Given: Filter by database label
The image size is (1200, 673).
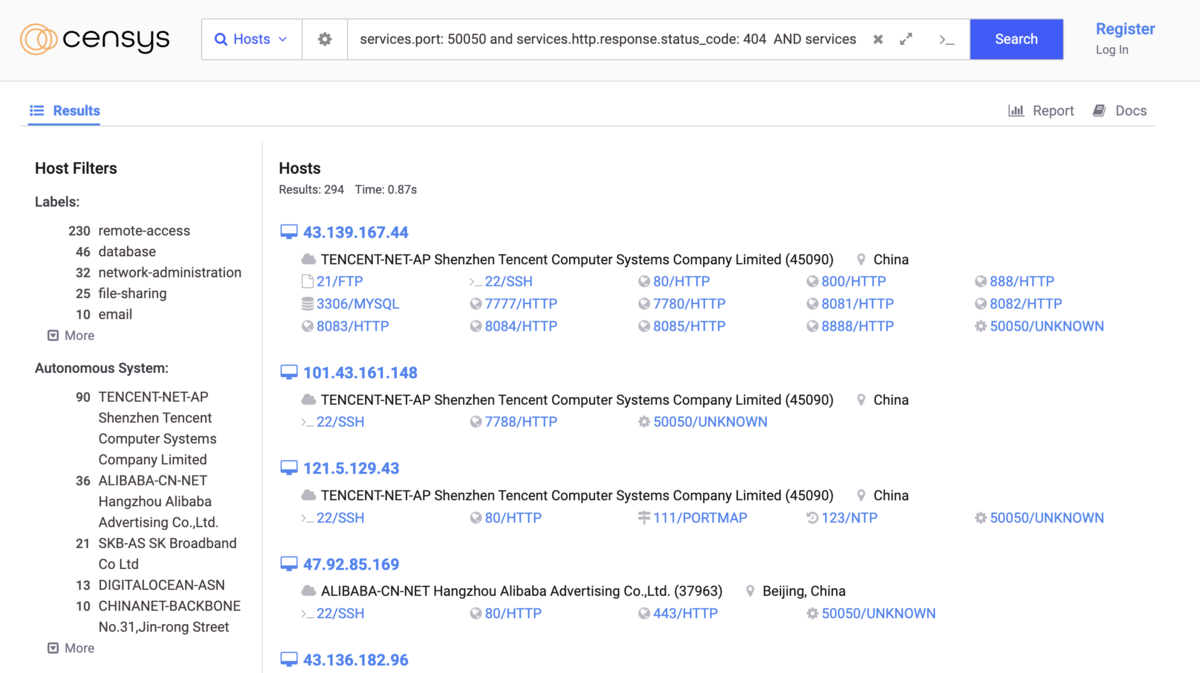Looking at the screenshot, I should click(x=127, y=252).
